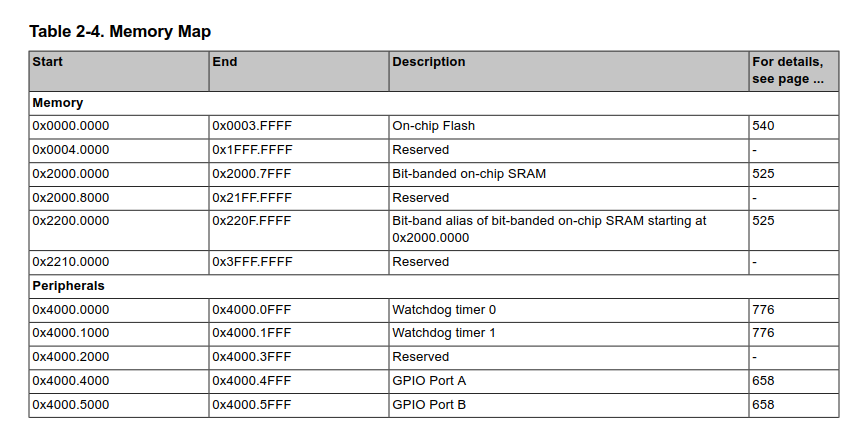857x421 pixels.
Task: Click start address 0x0000.0000 cell
Action: click(x=71, y=126)
